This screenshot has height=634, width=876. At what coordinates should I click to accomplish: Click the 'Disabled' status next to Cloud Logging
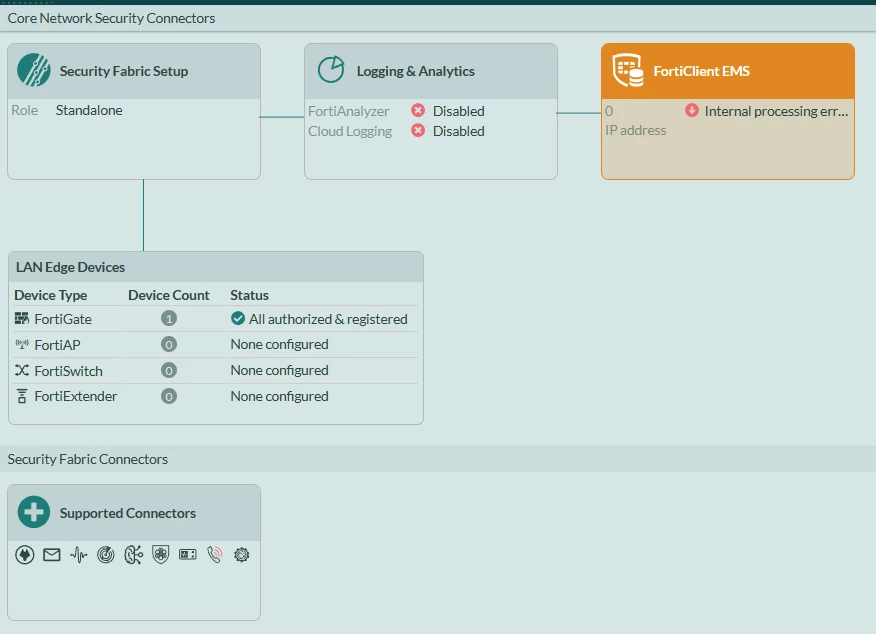coord(459,131)
